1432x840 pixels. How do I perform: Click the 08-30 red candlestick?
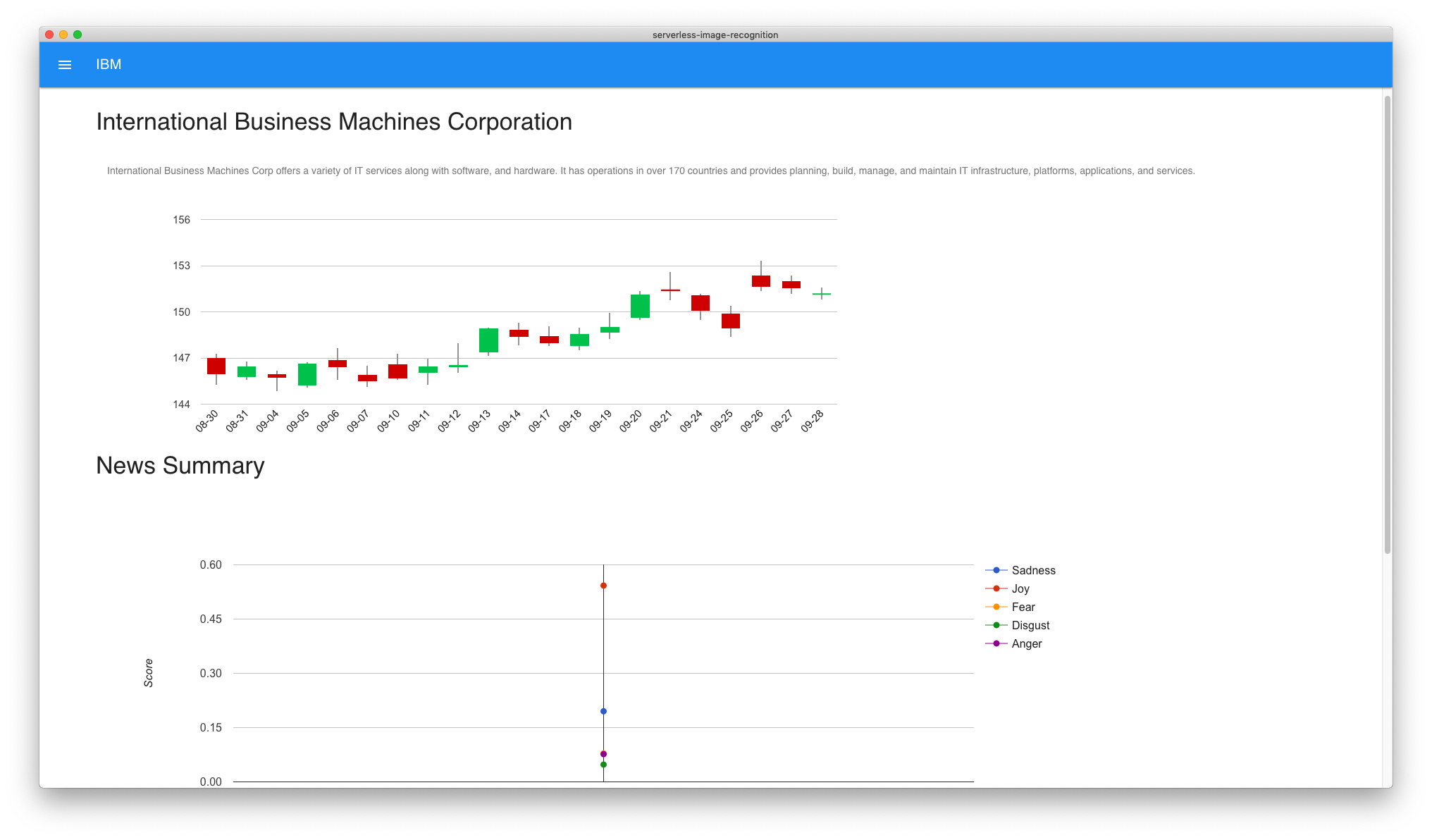coord(216,366)
